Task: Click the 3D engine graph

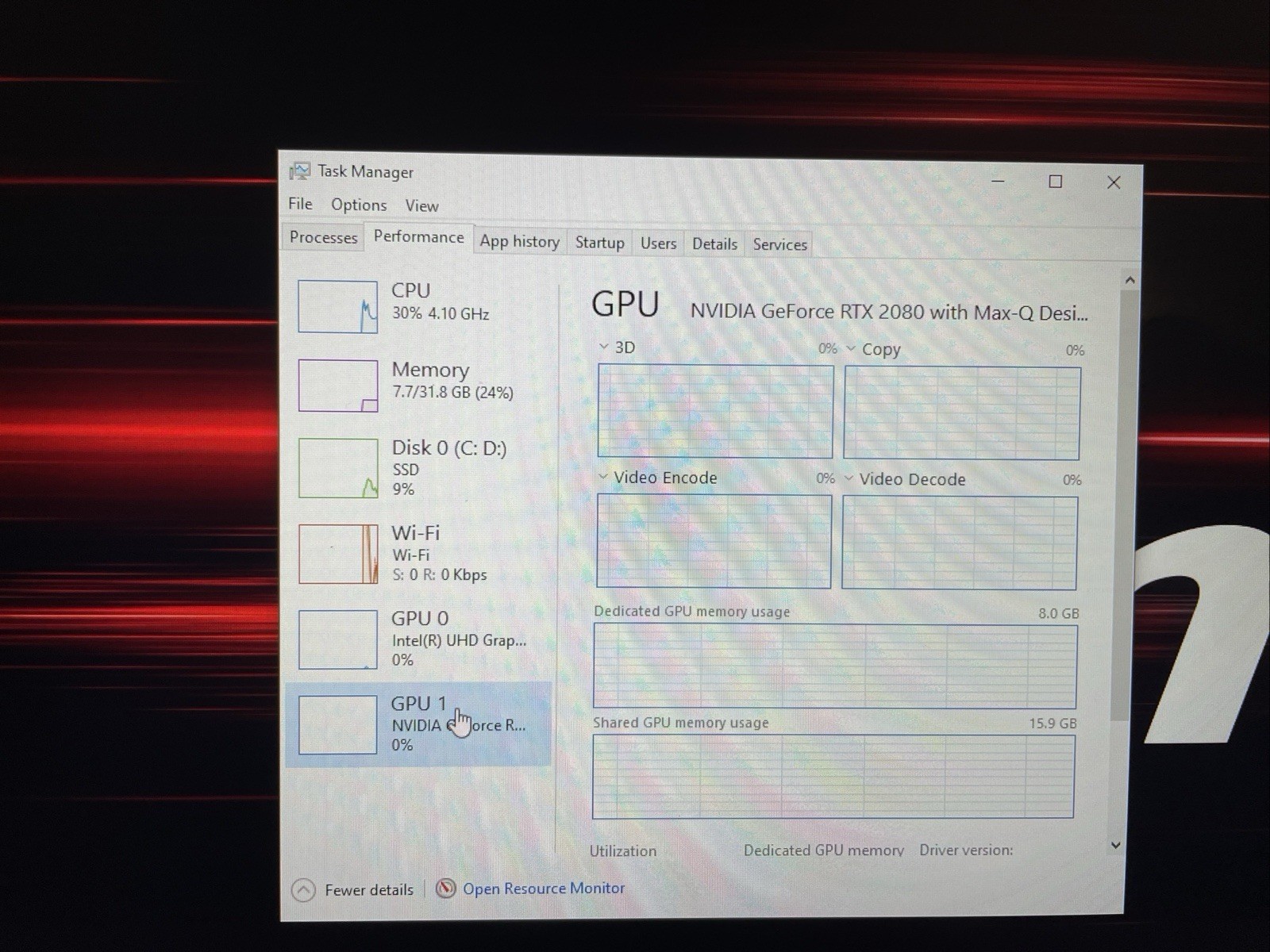Action: click(x=715, y=411)
